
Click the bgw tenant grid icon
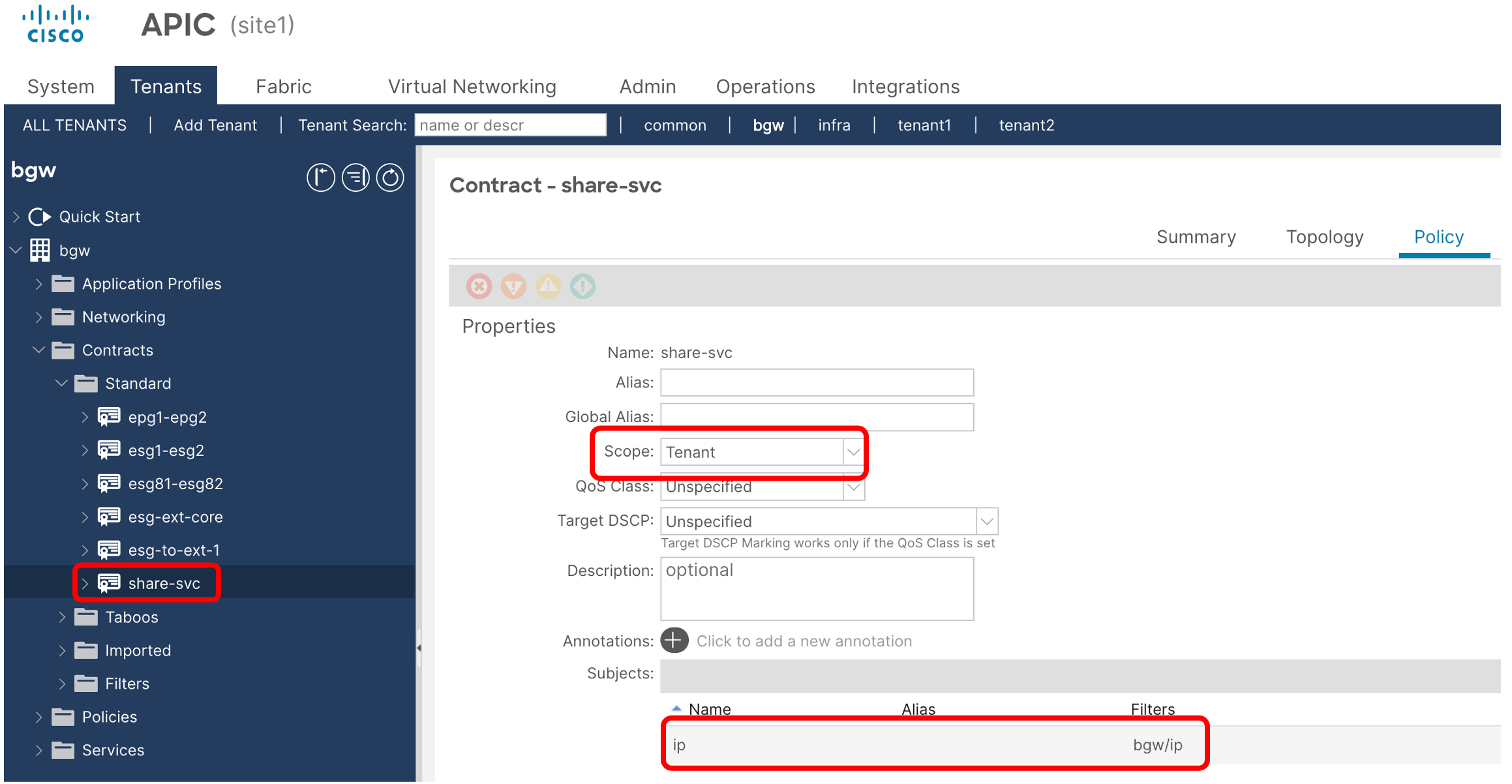pyautogui.click(x=40, y=250)
